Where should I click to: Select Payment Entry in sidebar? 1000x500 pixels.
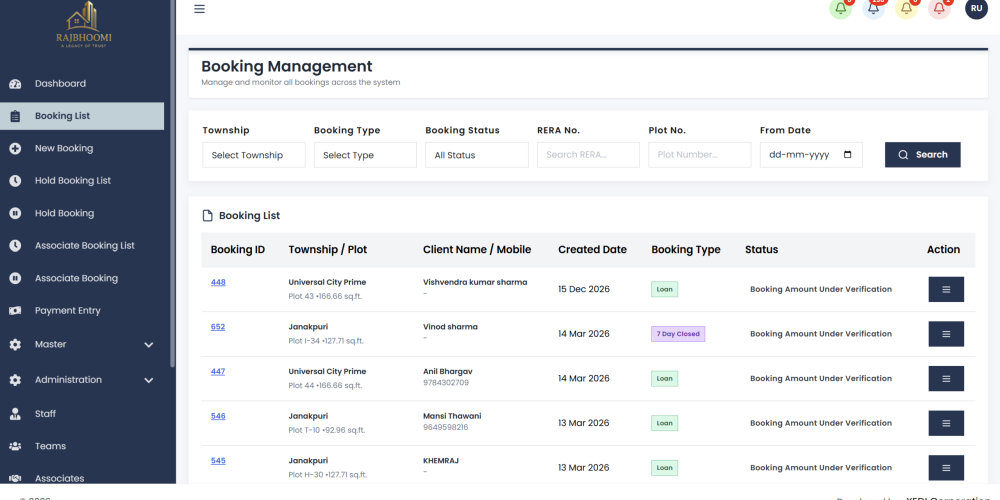pos(67,311)
